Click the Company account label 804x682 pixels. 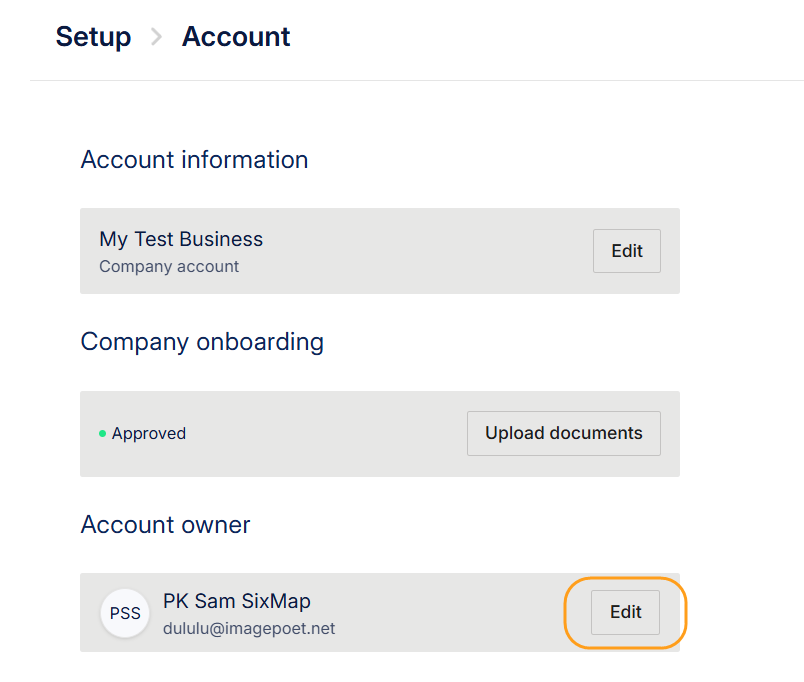pyautogui.click(x=169, y=267)
